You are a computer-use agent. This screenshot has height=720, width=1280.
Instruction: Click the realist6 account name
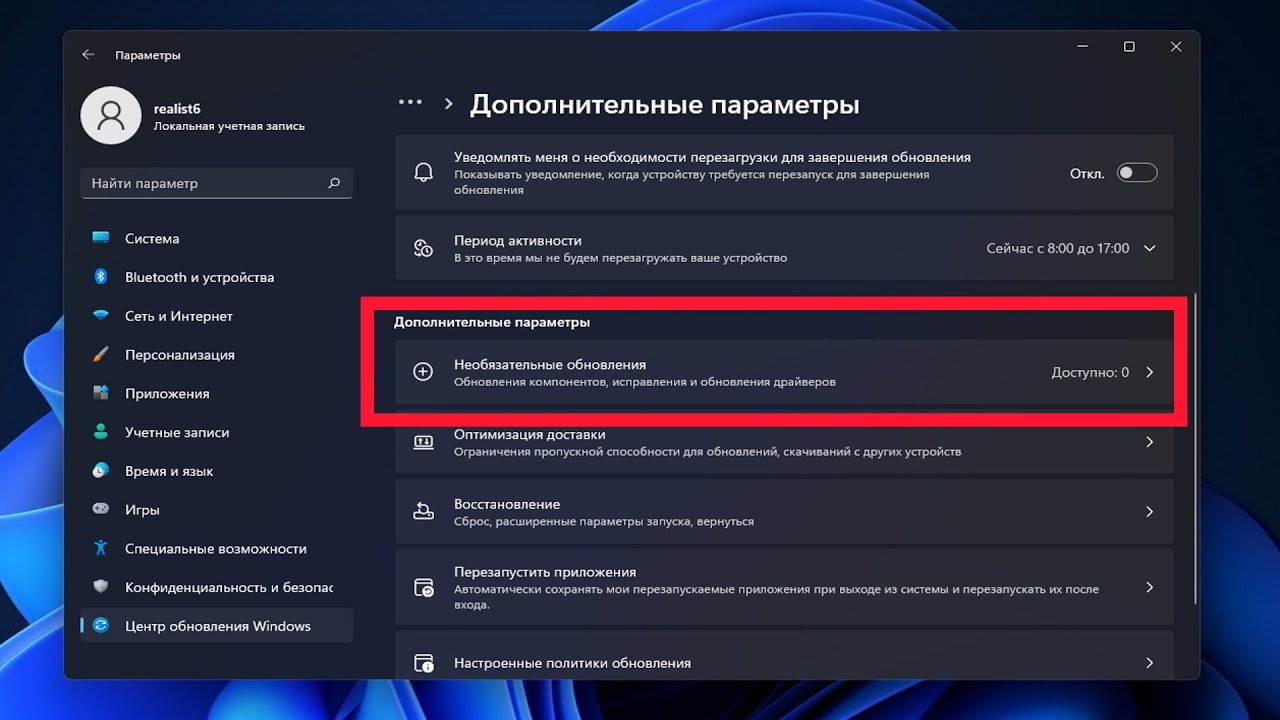177,108
